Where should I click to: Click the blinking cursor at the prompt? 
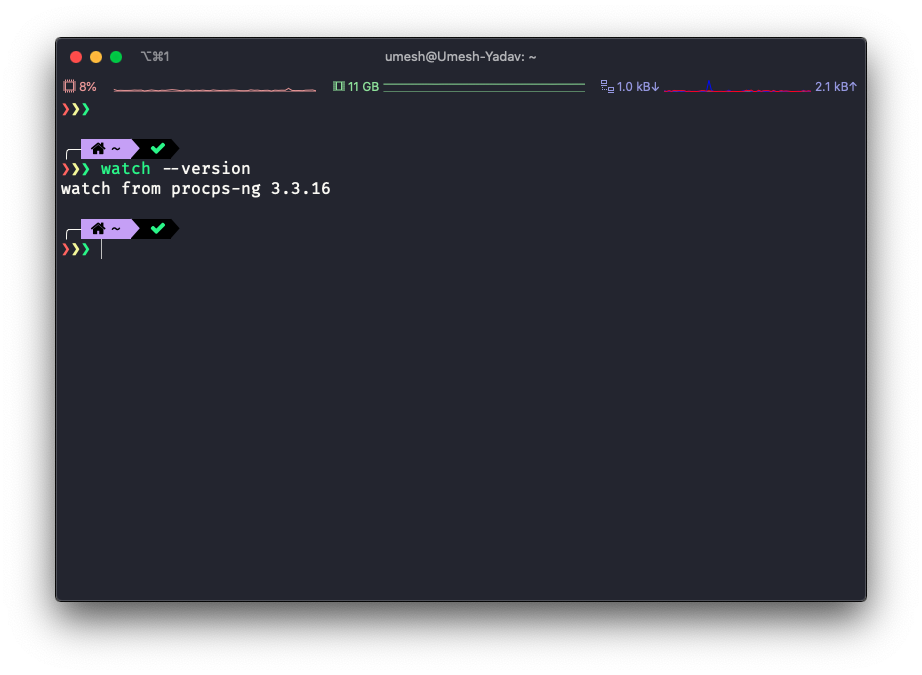101,249
